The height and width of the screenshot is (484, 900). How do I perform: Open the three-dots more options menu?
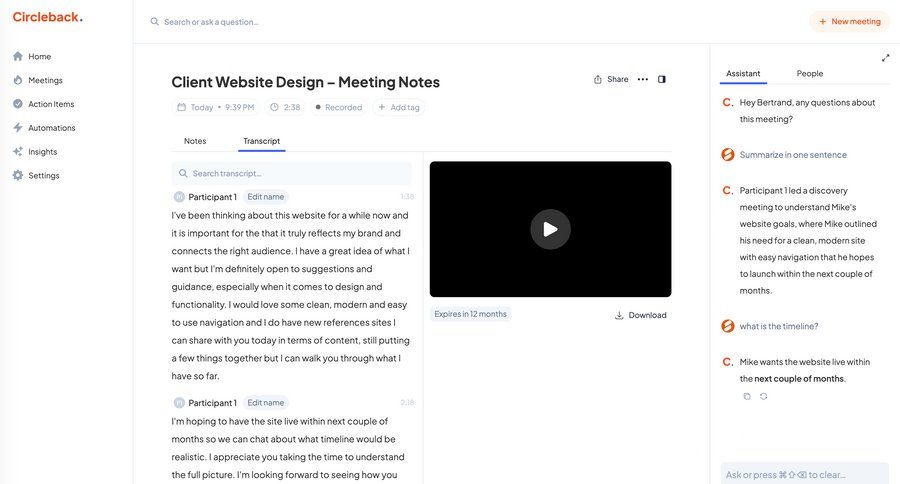[x=643, y=79]
